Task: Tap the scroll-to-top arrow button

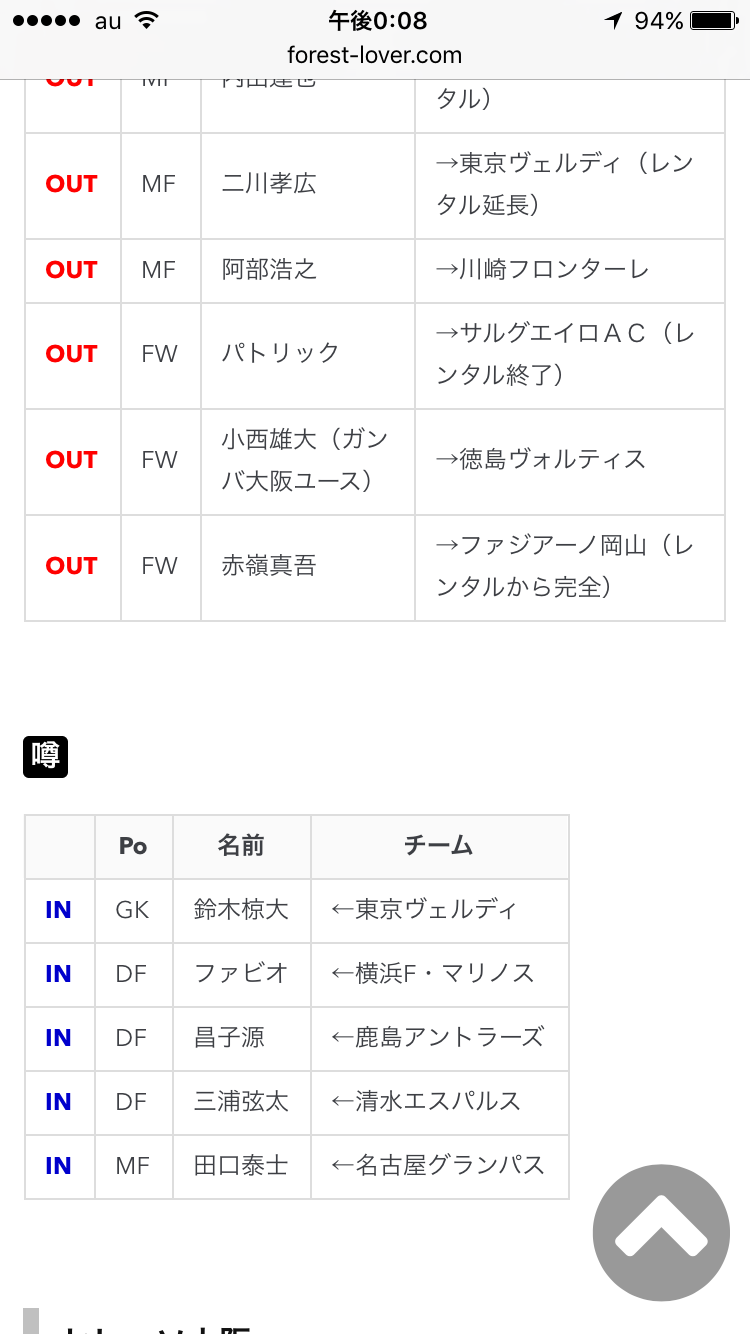Action: click(x=661, y=1232)
